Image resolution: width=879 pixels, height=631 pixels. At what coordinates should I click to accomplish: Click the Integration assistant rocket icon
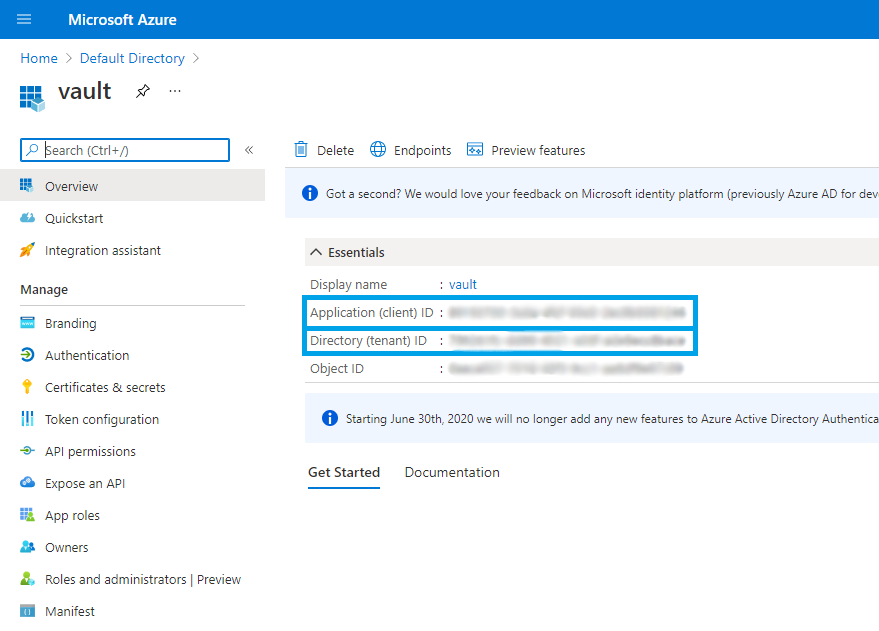(x=27, y=250)
